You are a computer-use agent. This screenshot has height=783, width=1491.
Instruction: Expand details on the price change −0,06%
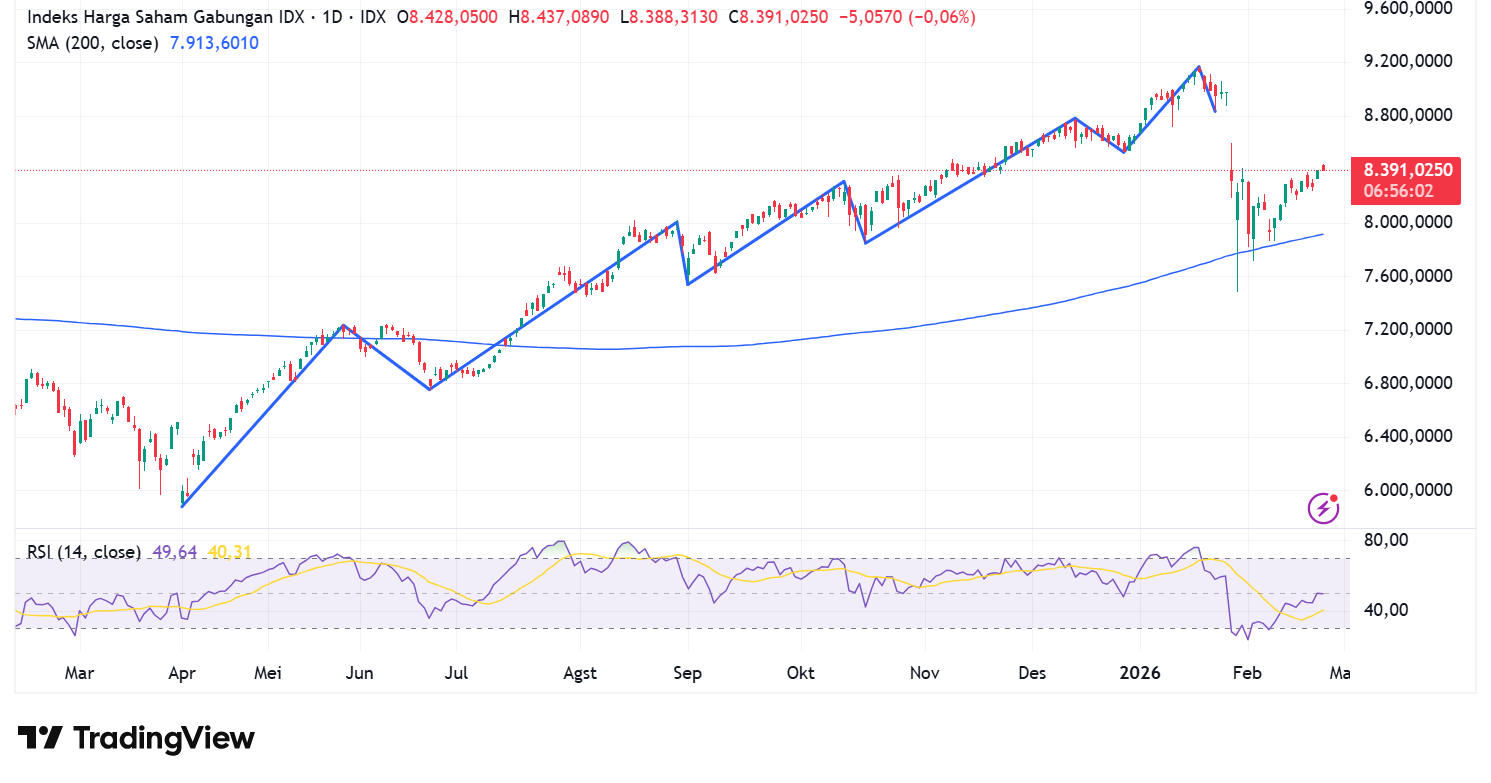pos(939,17)
